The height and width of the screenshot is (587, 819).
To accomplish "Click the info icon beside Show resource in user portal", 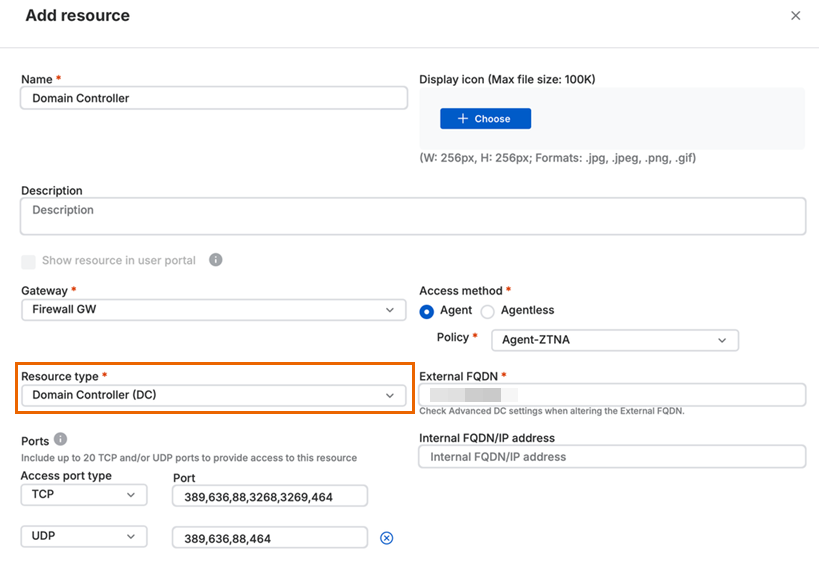I will (216, 260).
